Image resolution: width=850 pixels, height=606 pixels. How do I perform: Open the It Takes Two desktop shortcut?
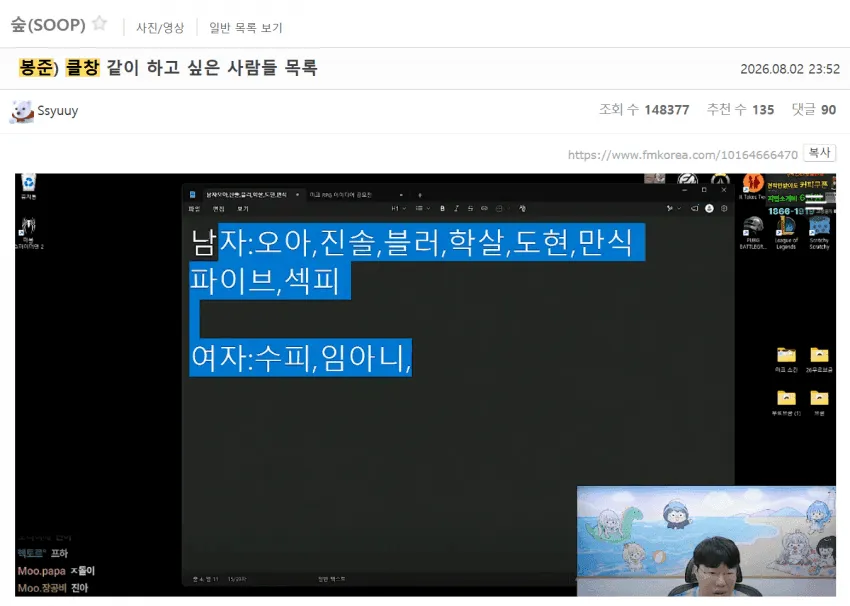(x=752, y=187)
